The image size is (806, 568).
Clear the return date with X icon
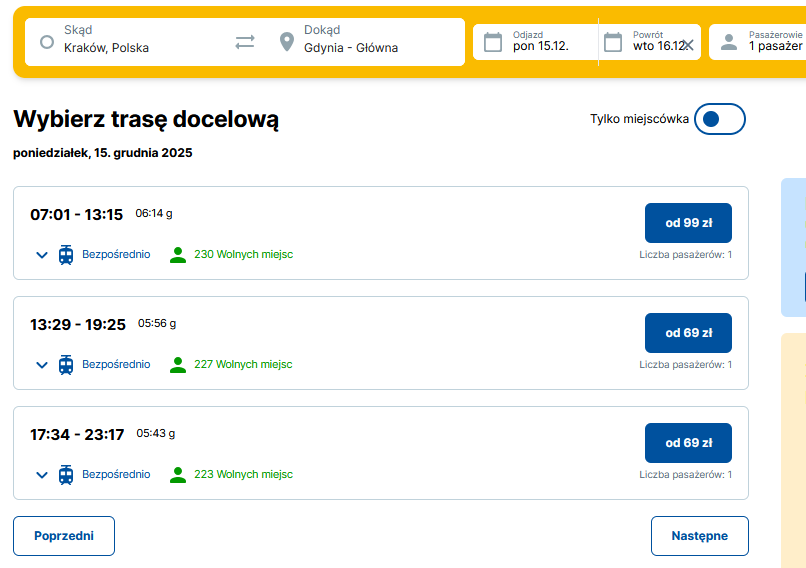point(687,45)
